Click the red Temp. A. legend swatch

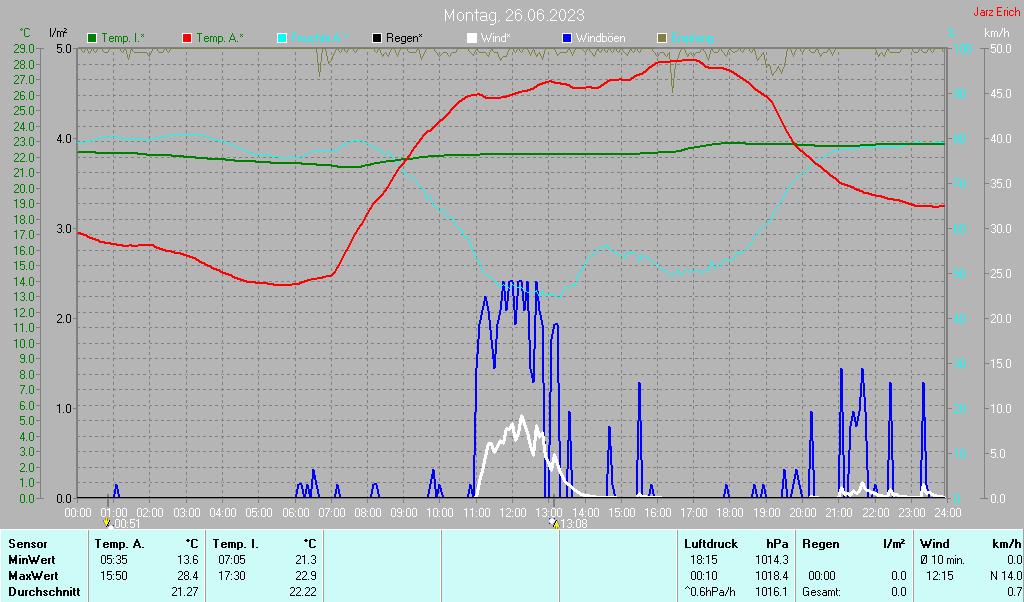coord(187,39)
